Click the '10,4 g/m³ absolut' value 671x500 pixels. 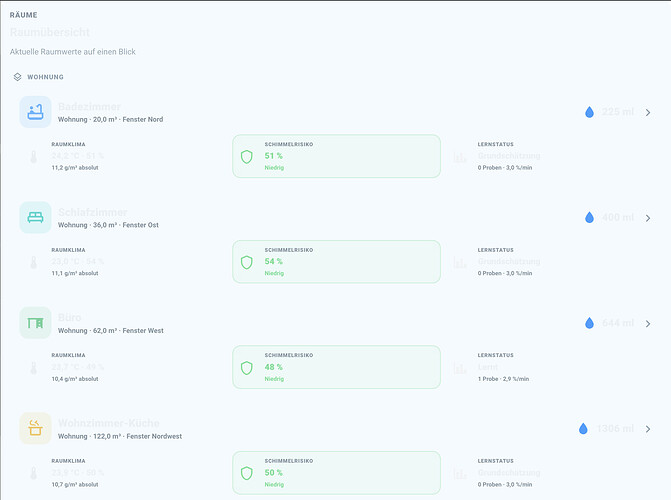(75, 379)
